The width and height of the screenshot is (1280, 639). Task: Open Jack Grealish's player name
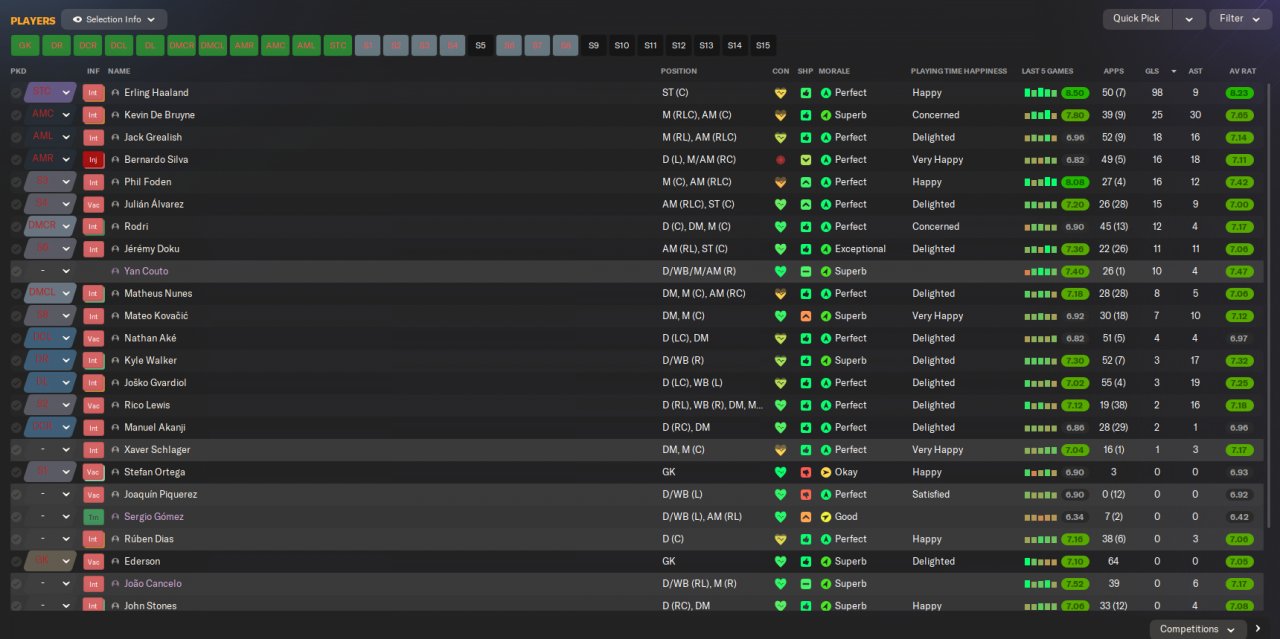tap(153, 137)
